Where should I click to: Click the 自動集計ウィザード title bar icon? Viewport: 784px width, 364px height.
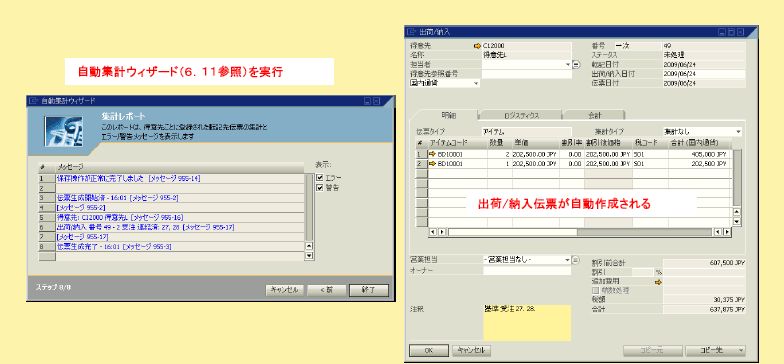[34, 100]
